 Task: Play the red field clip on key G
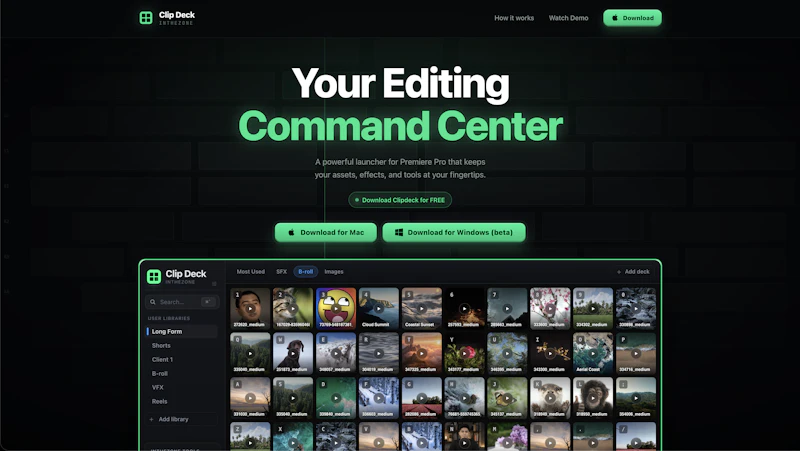[x=421, y=398]
